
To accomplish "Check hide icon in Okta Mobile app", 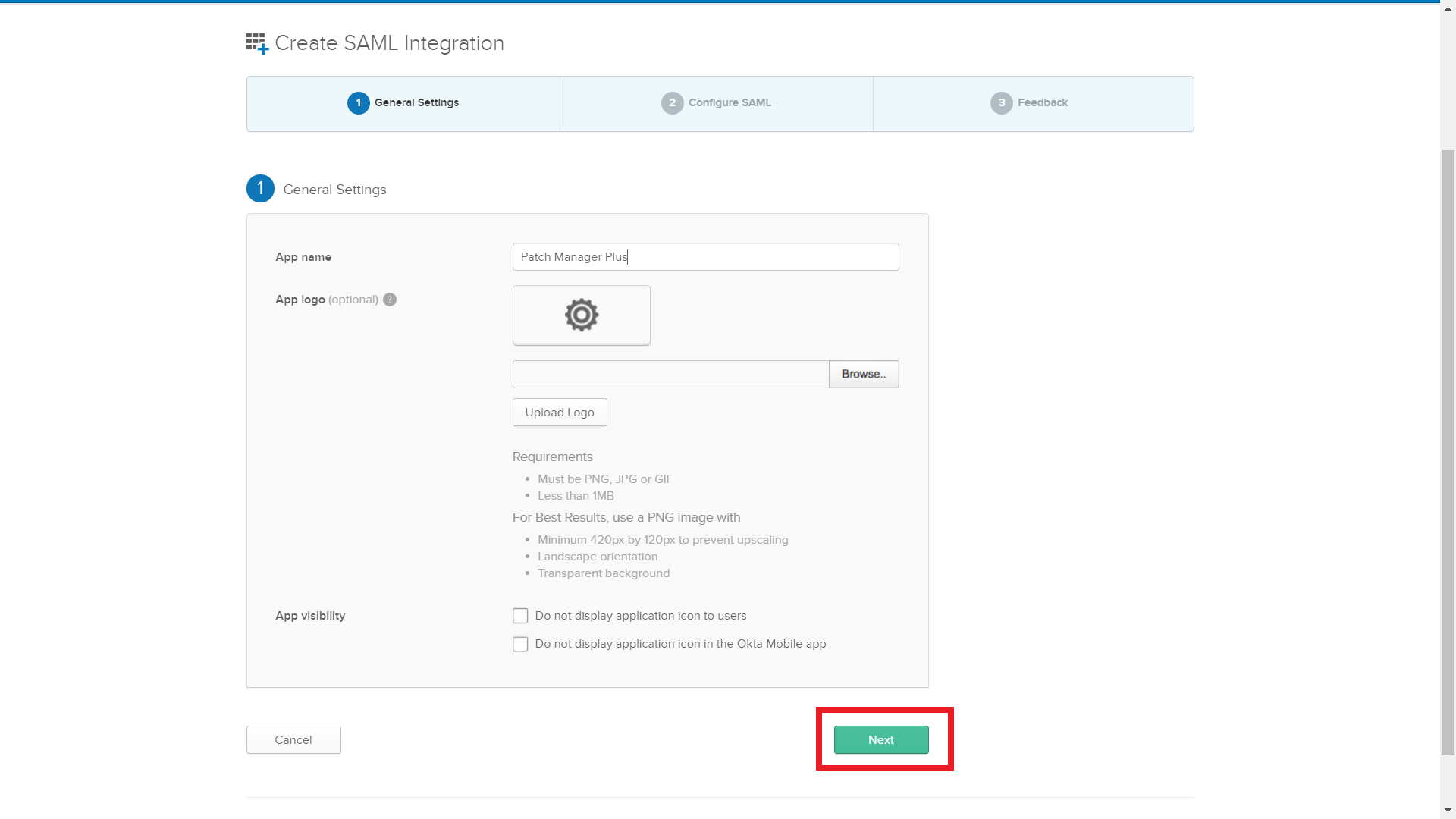I will click(520, 644).
